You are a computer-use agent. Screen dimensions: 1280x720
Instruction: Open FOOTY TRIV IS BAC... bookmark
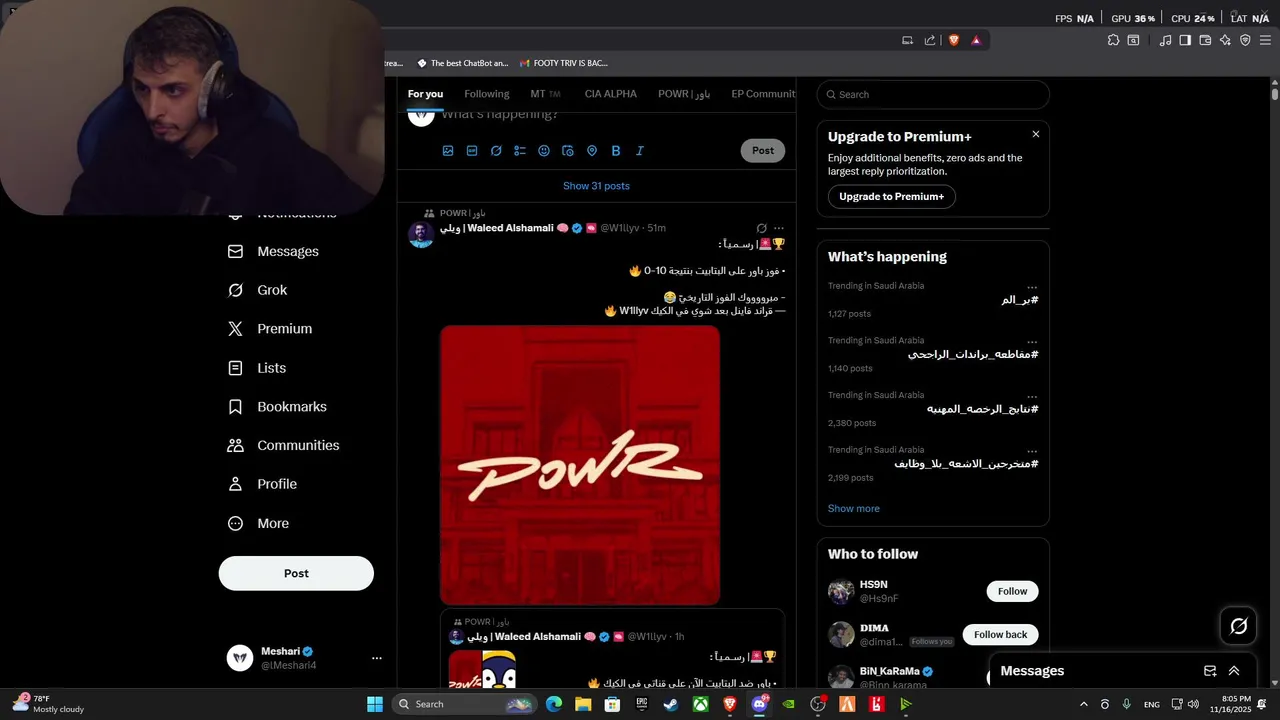[563, 63]
